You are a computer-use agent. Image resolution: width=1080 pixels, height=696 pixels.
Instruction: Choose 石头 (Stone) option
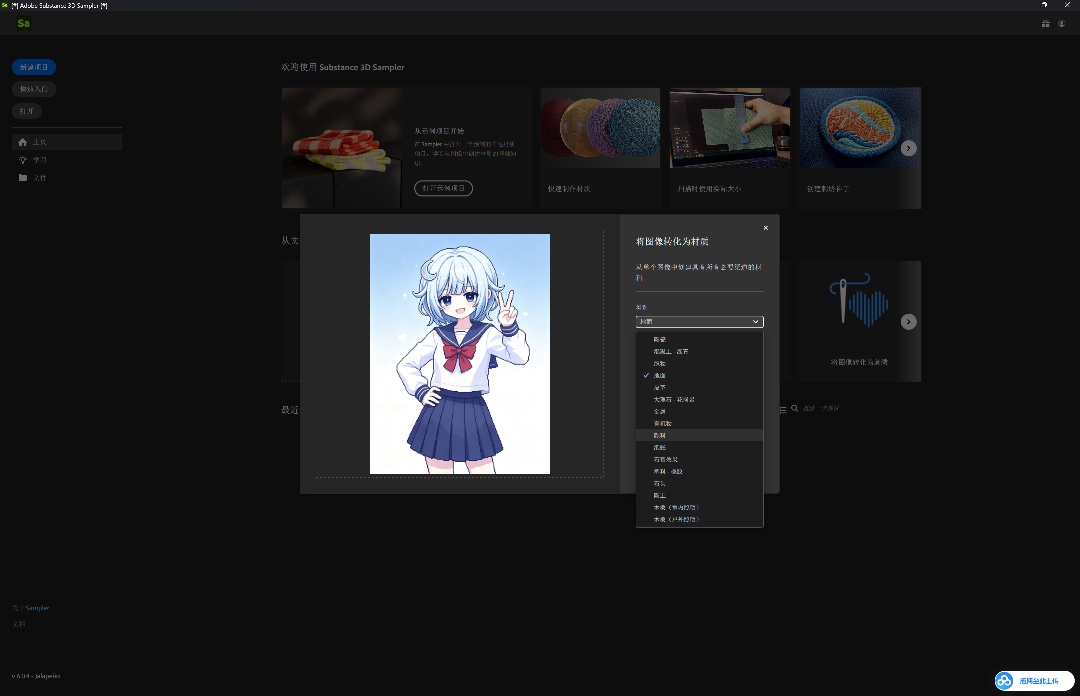[x=699, y=483]
